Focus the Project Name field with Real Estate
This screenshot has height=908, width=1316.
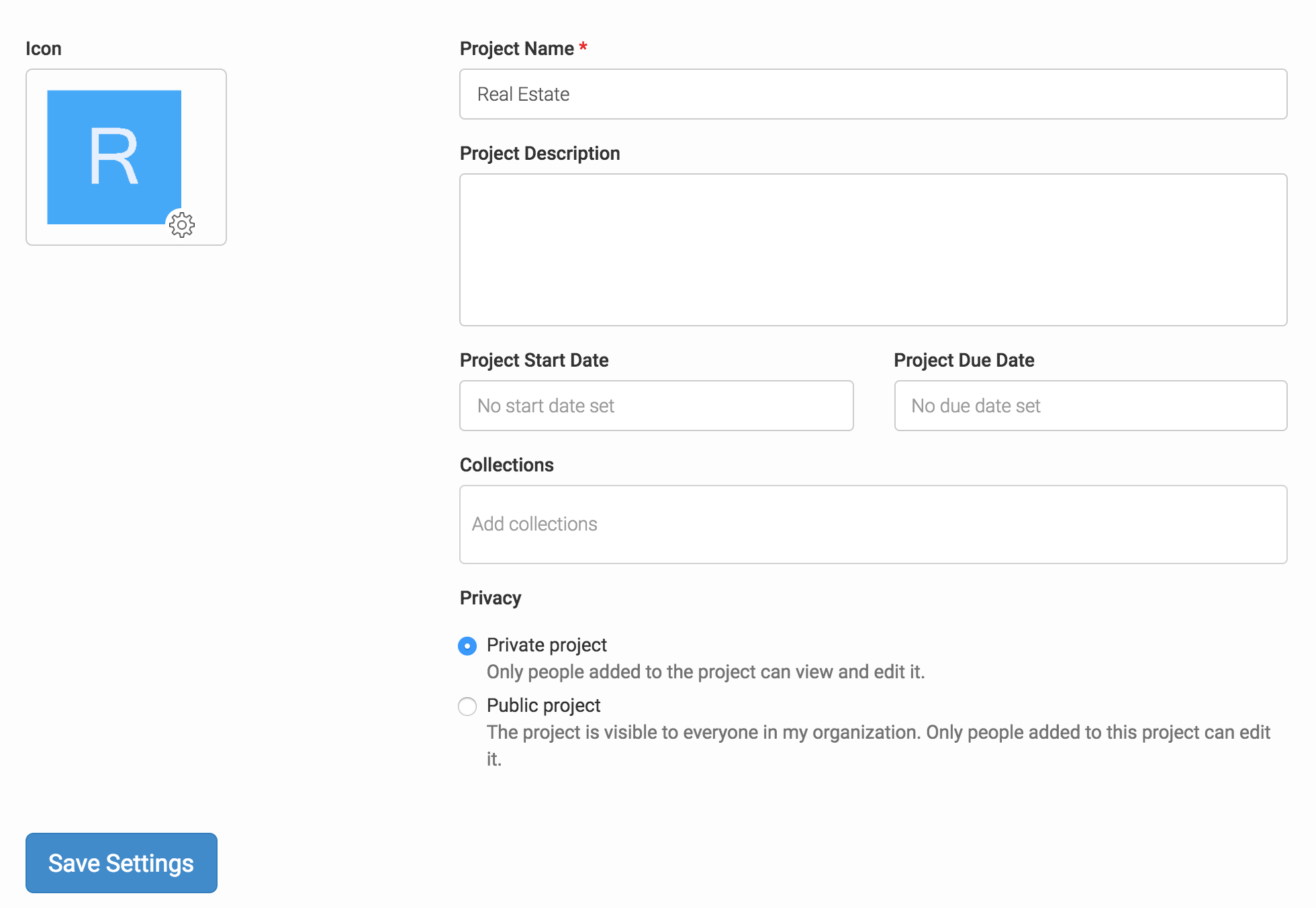click(x=873, y=94)
